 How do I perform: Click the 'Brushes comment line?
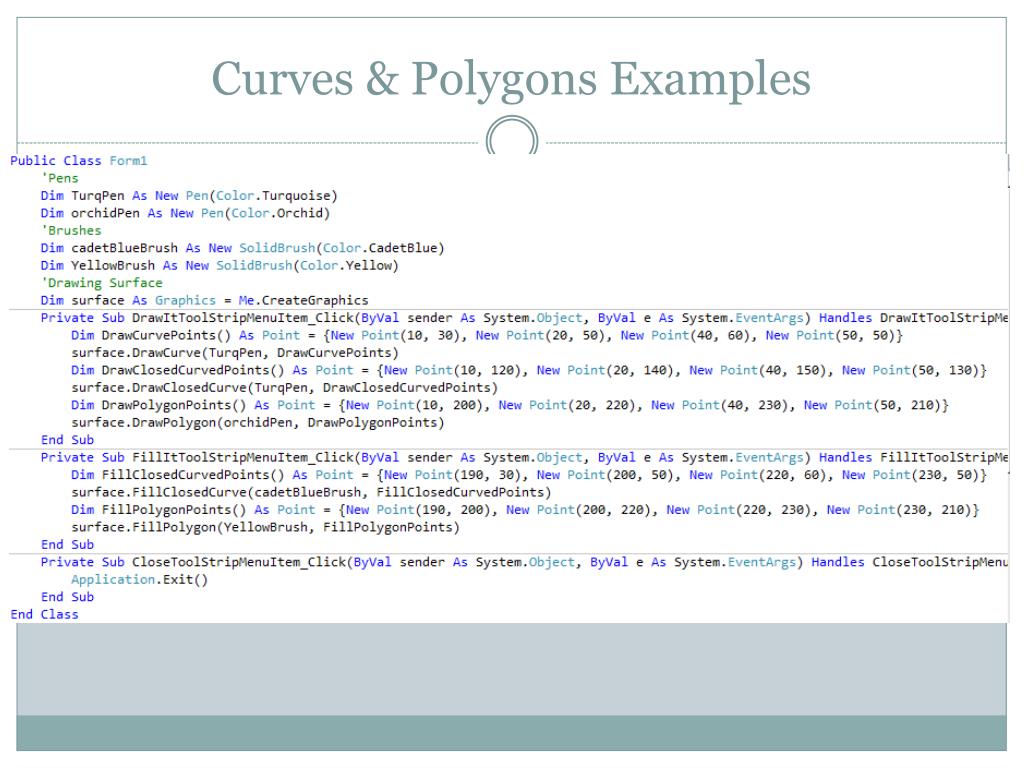pyautogui.click(x=71, y=231)
